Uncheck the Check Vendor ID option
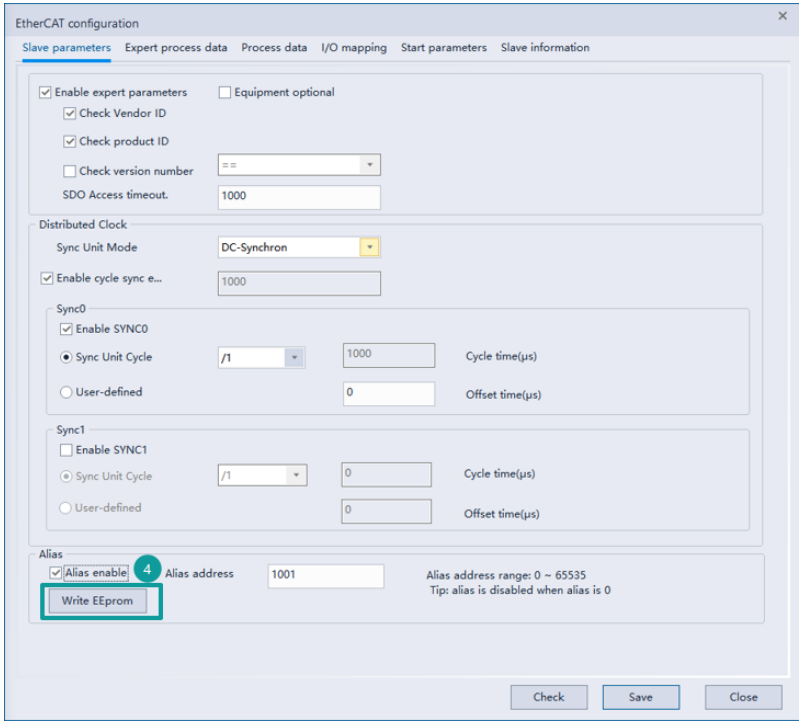This screenshot has width=803, height=723. tap(70, 114)
